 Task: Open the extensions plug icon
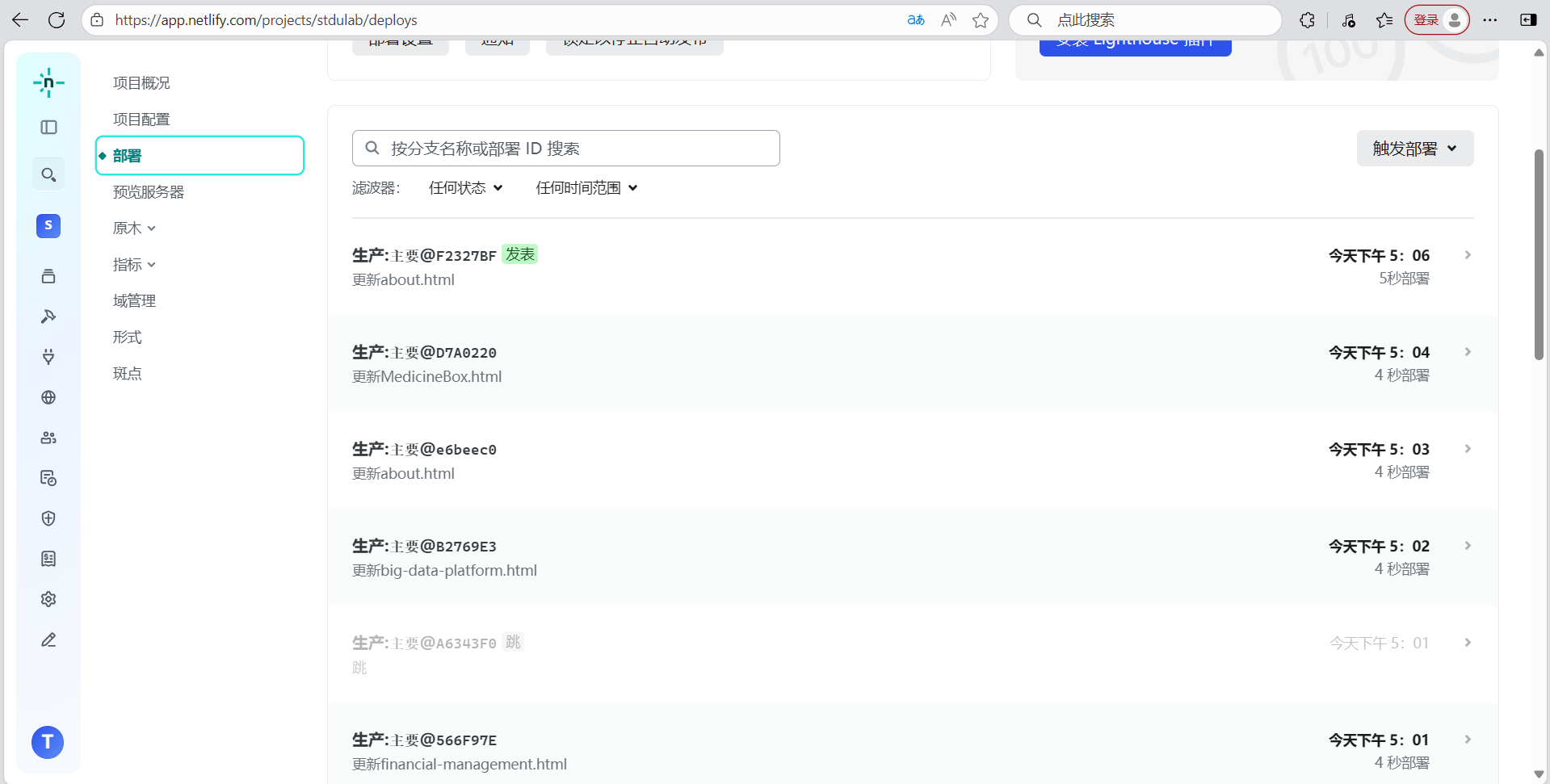[48, 357]
